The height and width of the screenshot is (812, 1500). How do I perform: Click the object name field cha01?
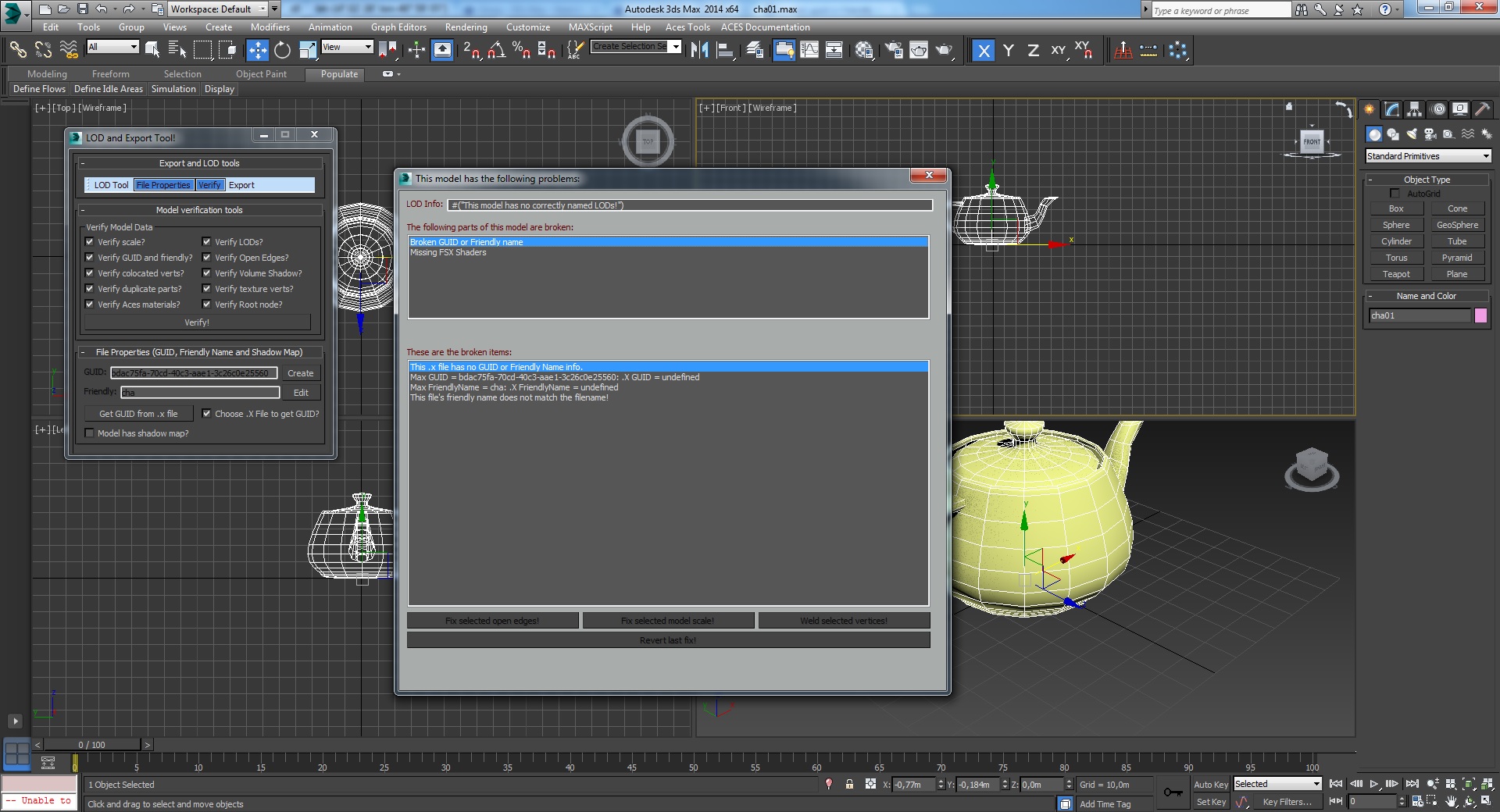click(x=1420, y=315)
